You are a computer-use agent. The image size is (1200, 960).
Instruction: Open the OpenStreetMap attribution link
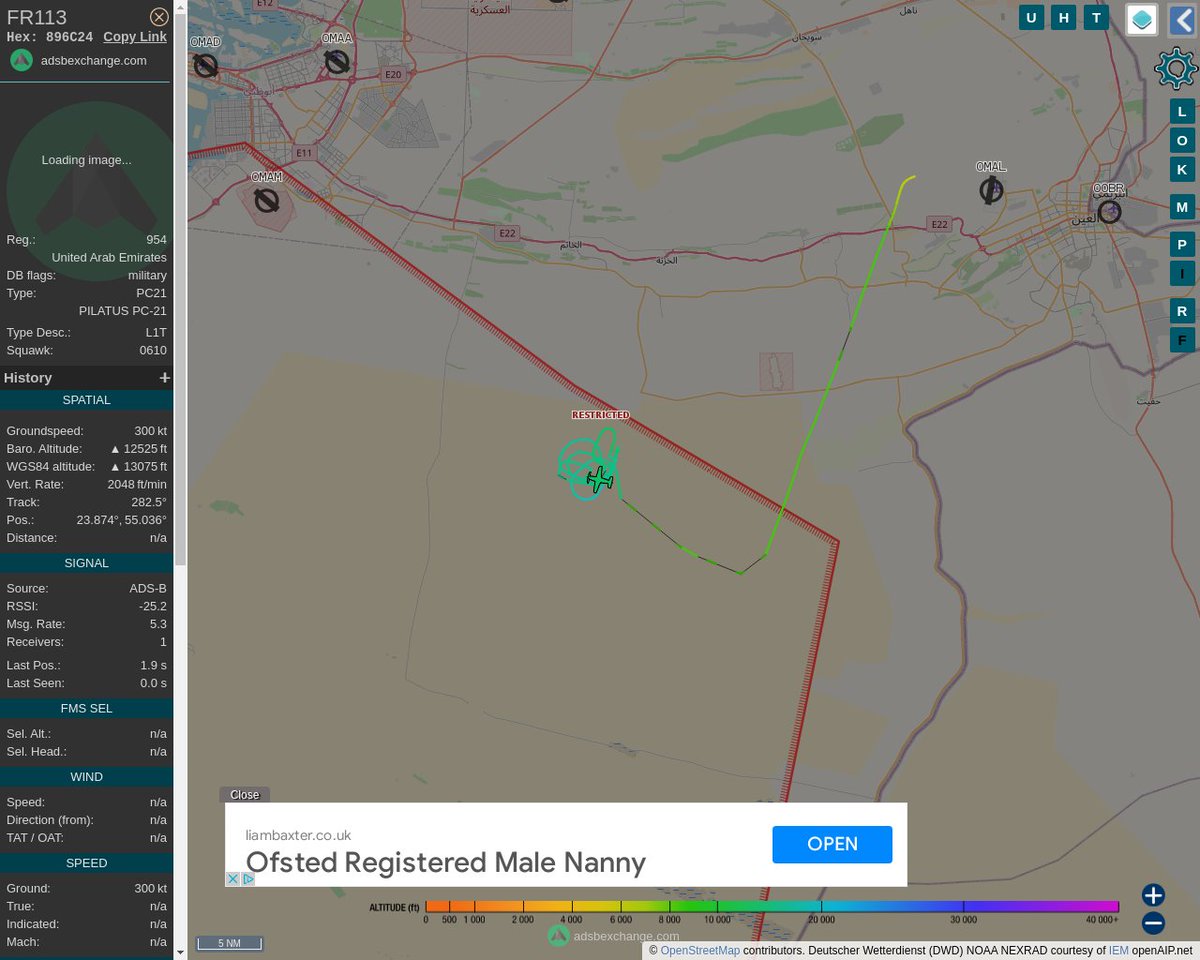pos(700,950)
